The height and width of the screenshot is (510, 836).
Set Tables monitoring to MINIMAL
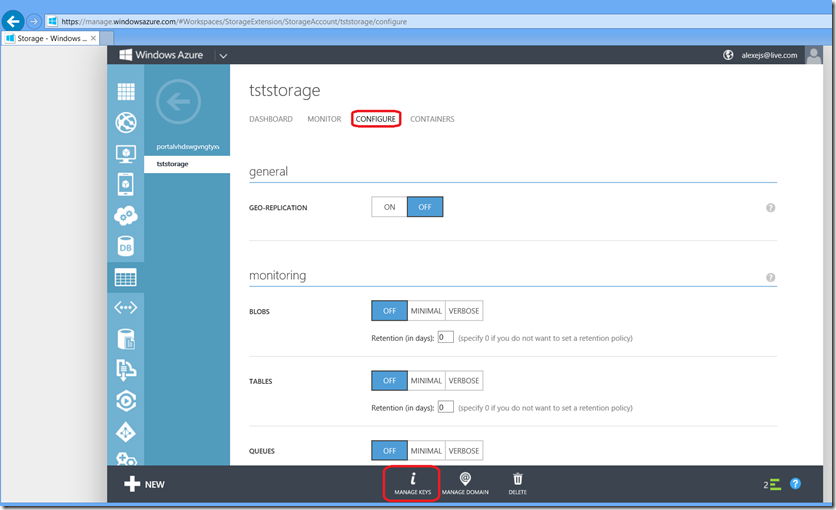pos(426,381)
